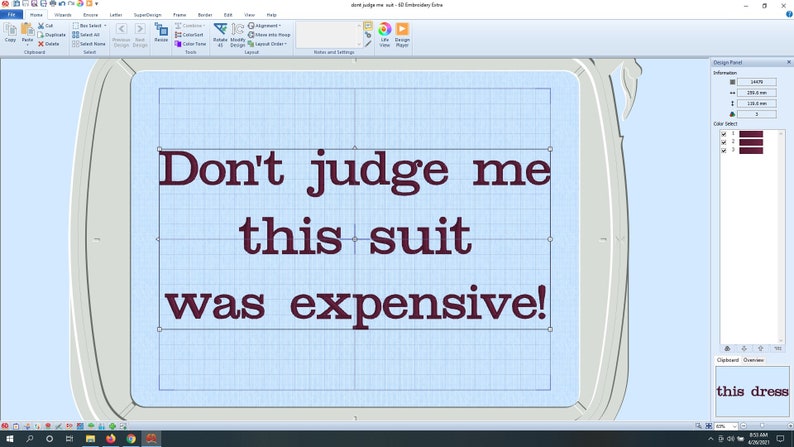Click the stitch count field in Information
The width and height of the screenshot is (794, 447).
click(x=757, y=82)
